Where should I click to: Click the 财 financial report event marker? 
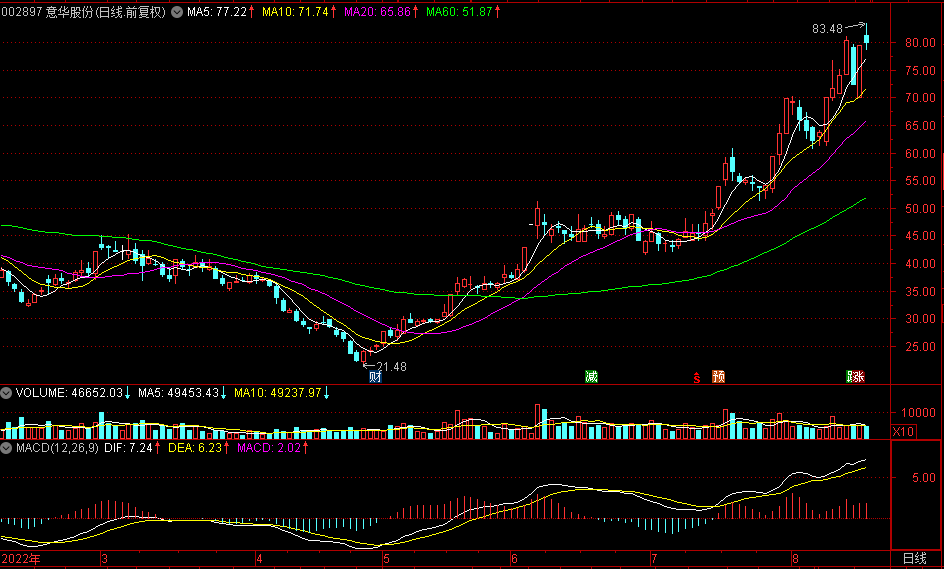point(375,377)
